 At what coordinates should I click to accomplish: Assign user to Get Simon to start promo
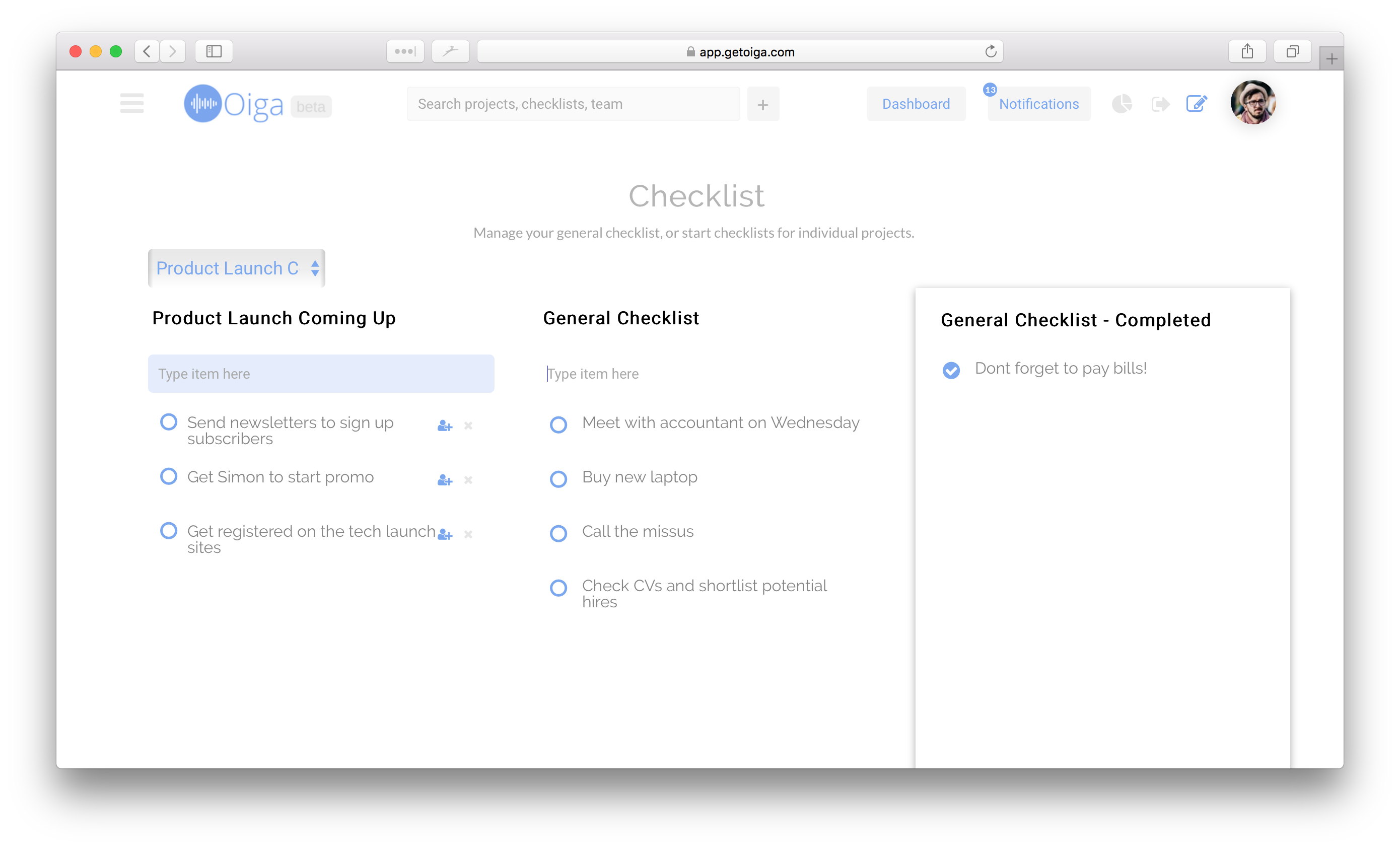445,480
